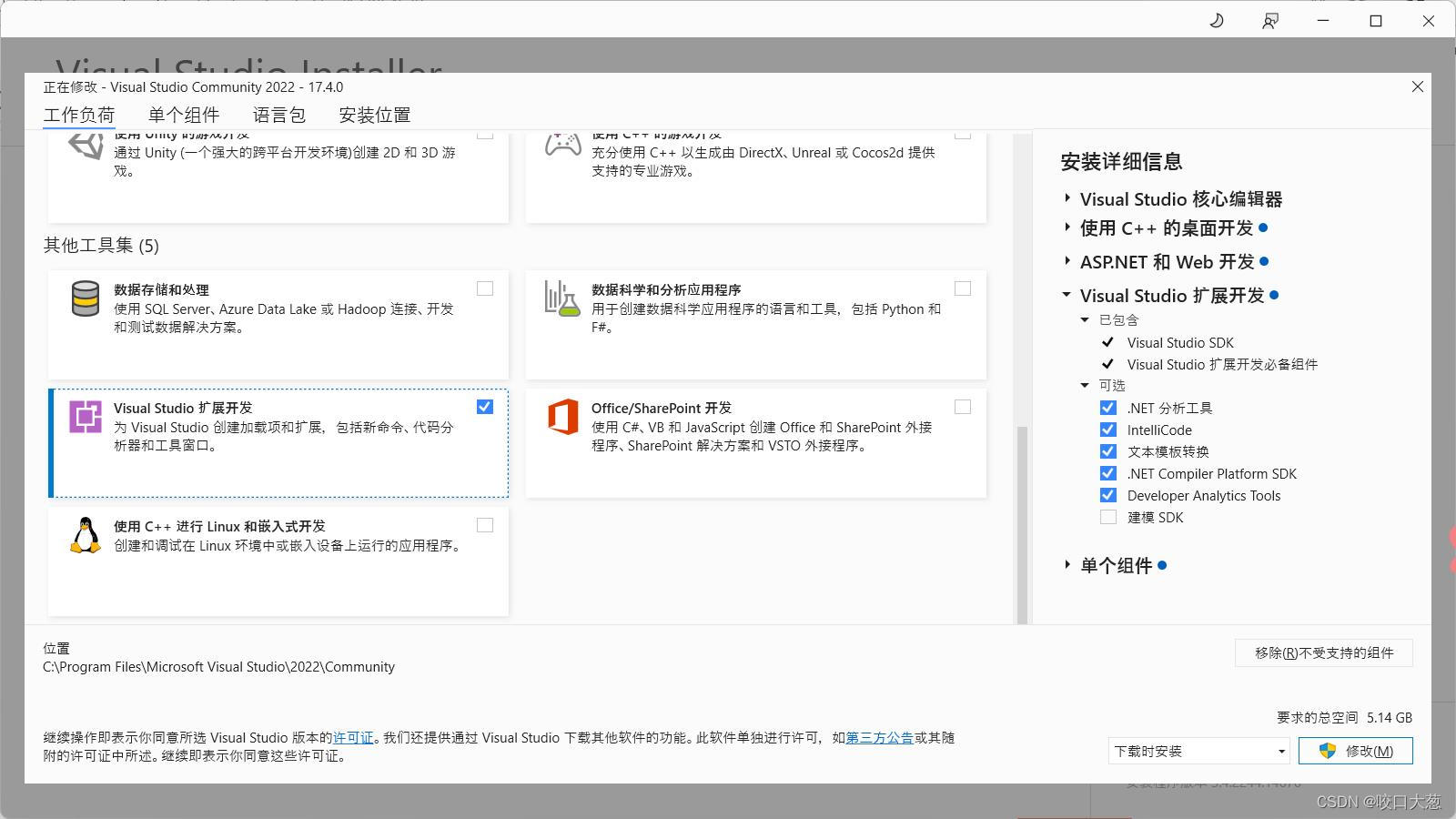Click the 要求的总空间 5.14 GB text

1344,717
